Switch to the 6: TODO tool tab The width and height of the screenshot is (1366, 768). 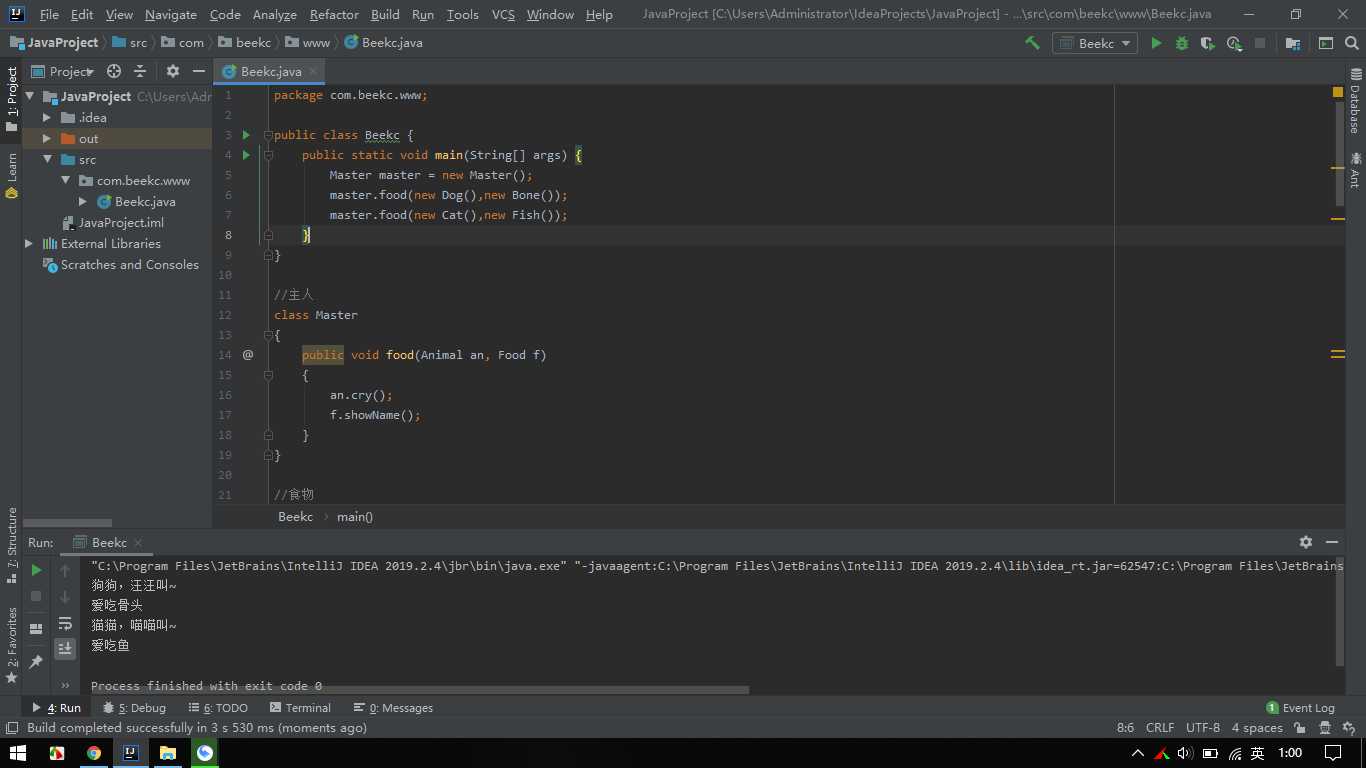(218, 708)
